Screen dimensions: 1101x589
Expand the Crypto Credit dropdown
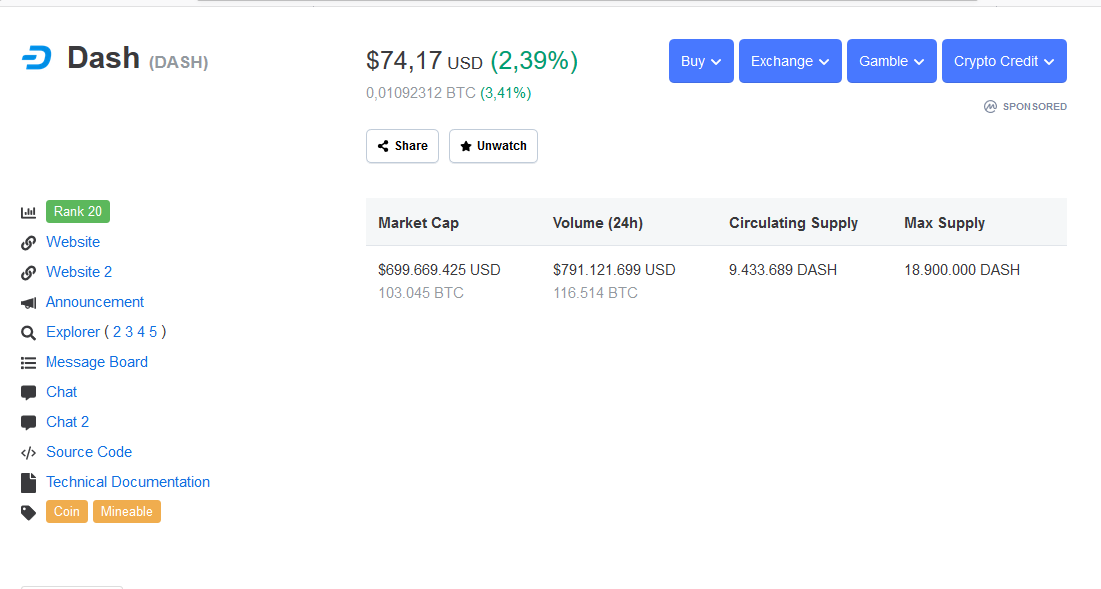click(1004, 61)
